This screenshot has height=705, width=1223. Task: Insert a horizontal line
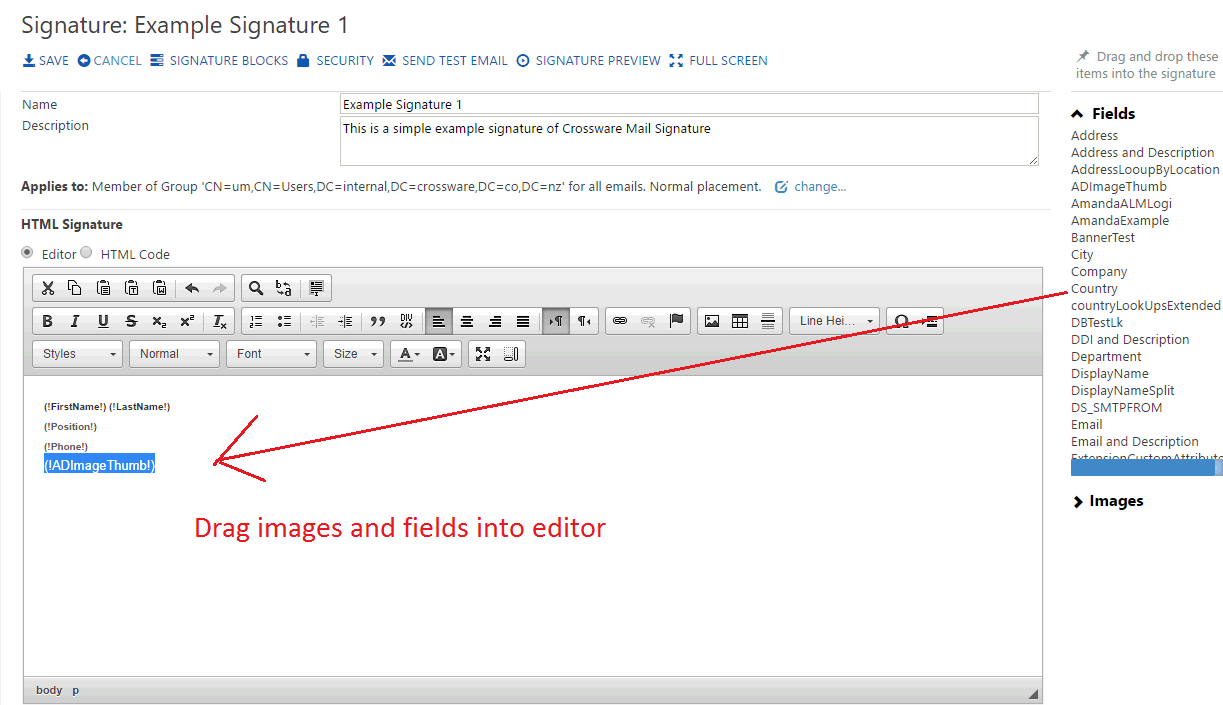(x=768, y=321)
